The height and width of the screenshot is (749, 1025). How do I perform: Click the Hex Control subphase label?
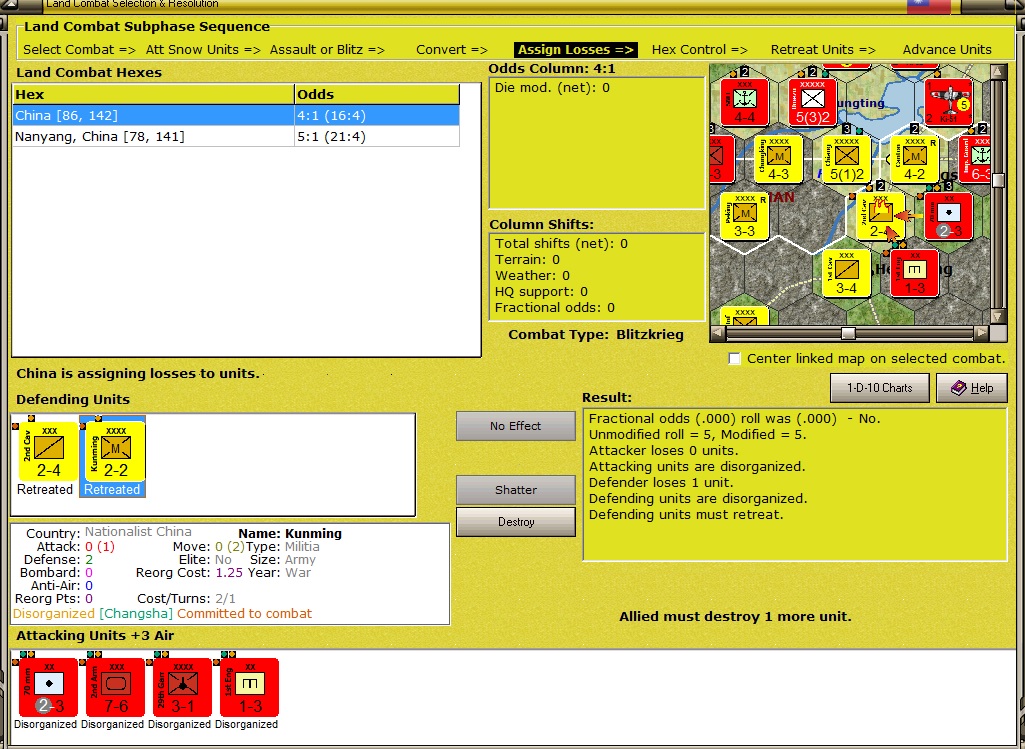pos(699,50)
